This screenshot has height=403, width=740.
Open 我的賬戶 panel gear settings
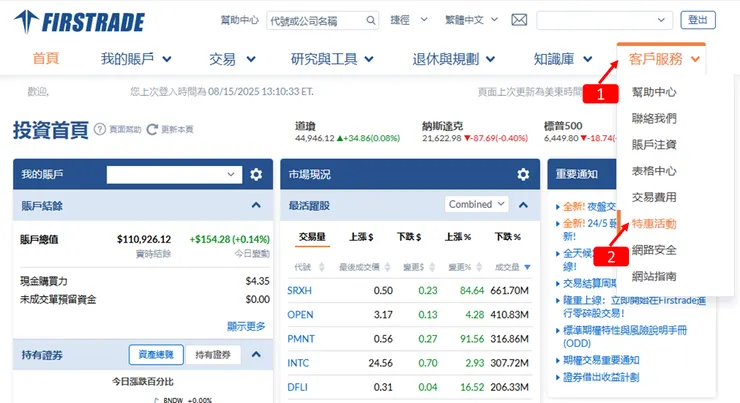coord(256,174)
